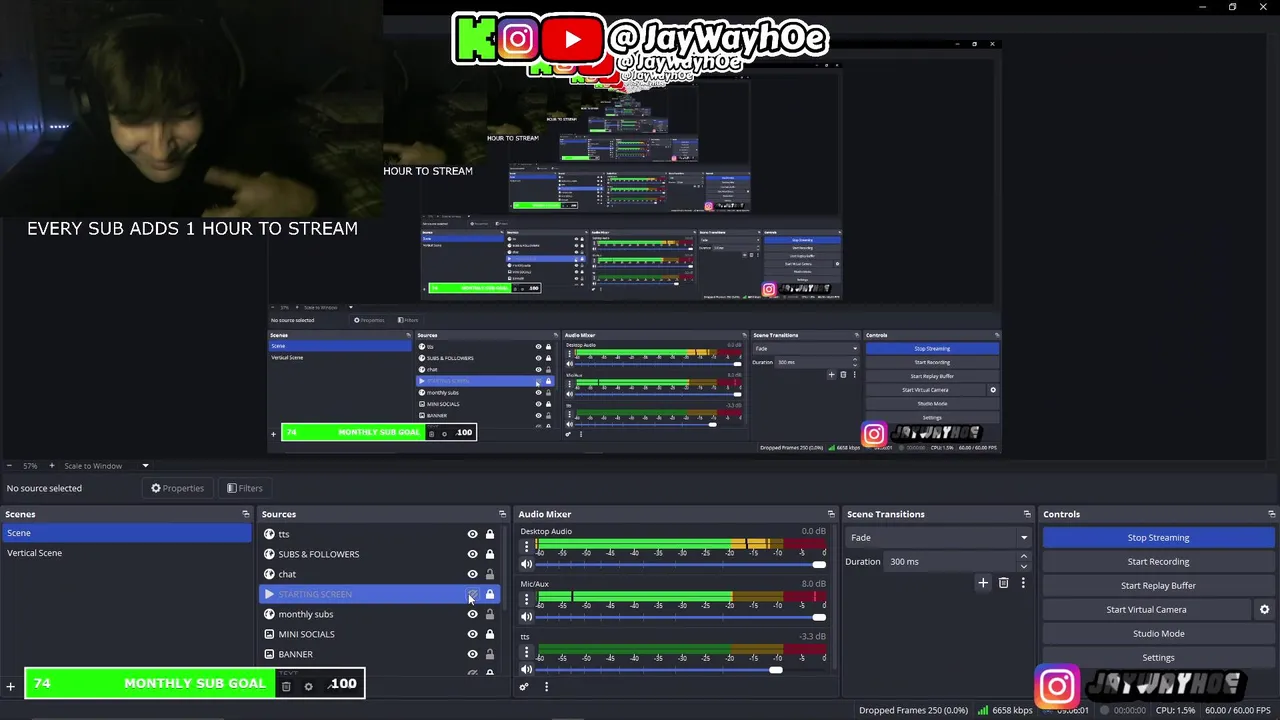This screenshot has width=1280, height=720.
Task: Zoom in preview with the plus icon
Action: click(x=52, y=466)
